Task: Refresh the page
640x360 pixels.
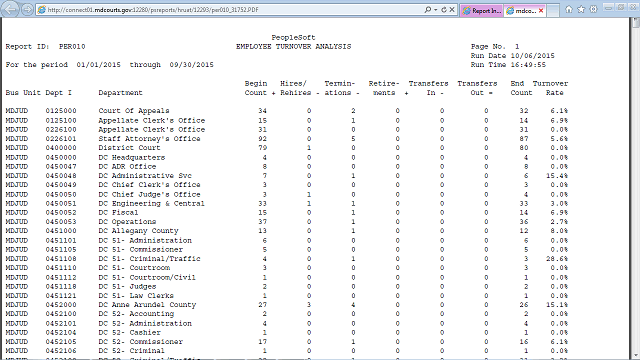Action: (444, 9)
